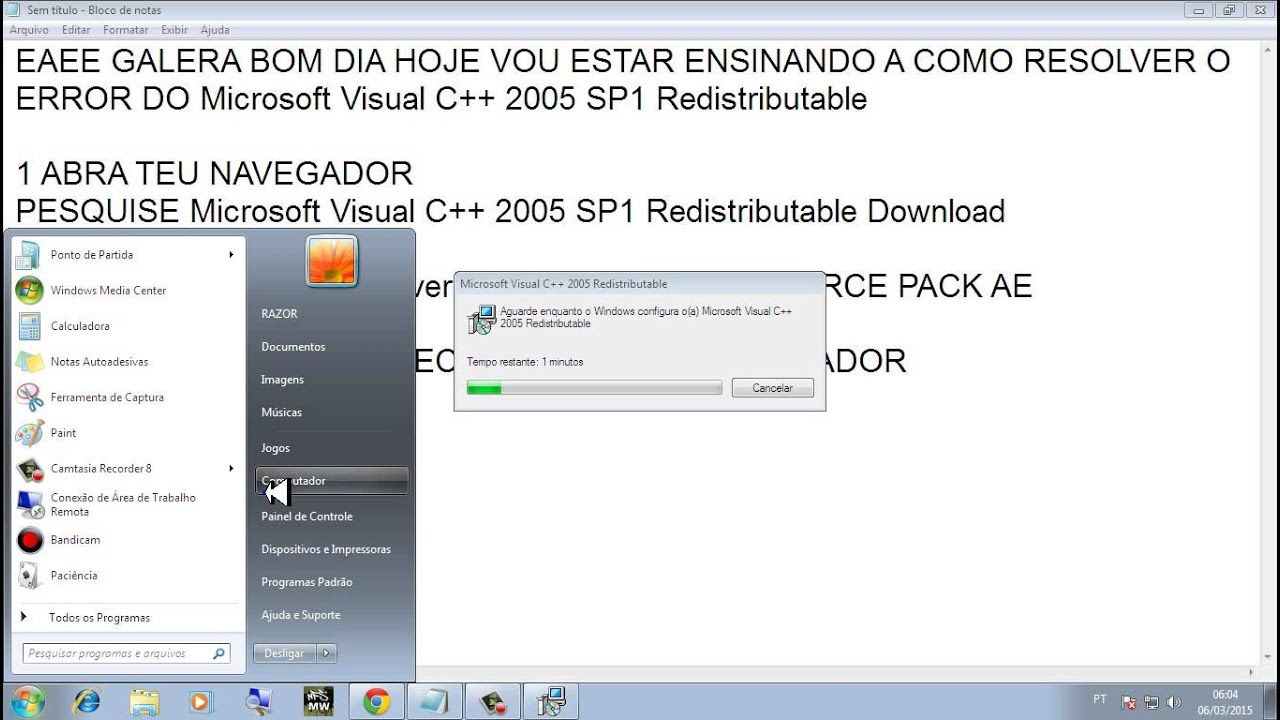This screenshot has width=1280, height=720.
Task: Click Tempo restante: 1 minutos text
Action: coord(525,362)
